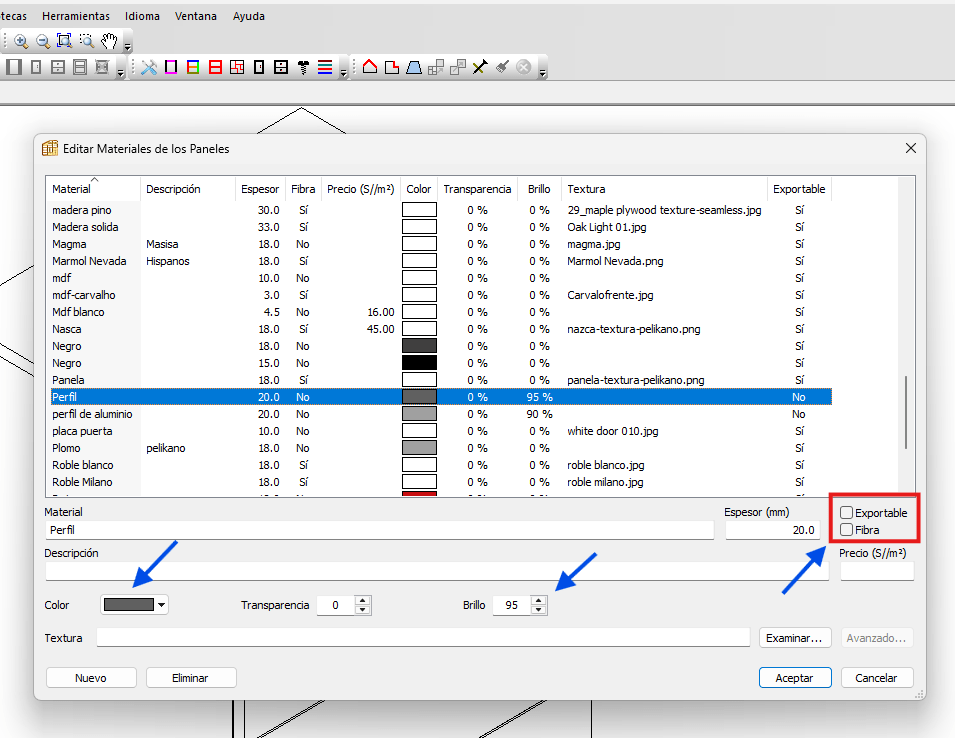Click the zoom out magnifier icon

click(x=43, y=41)
